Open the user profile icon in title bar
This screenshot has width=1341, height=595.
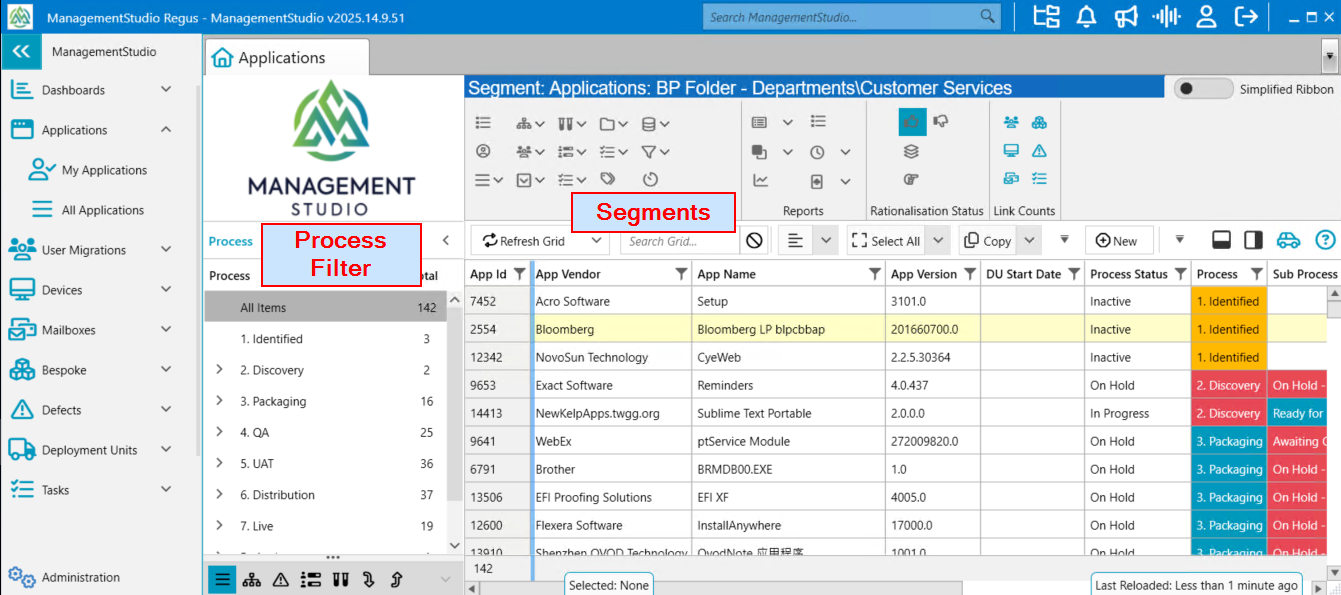tap(1207, 17)
